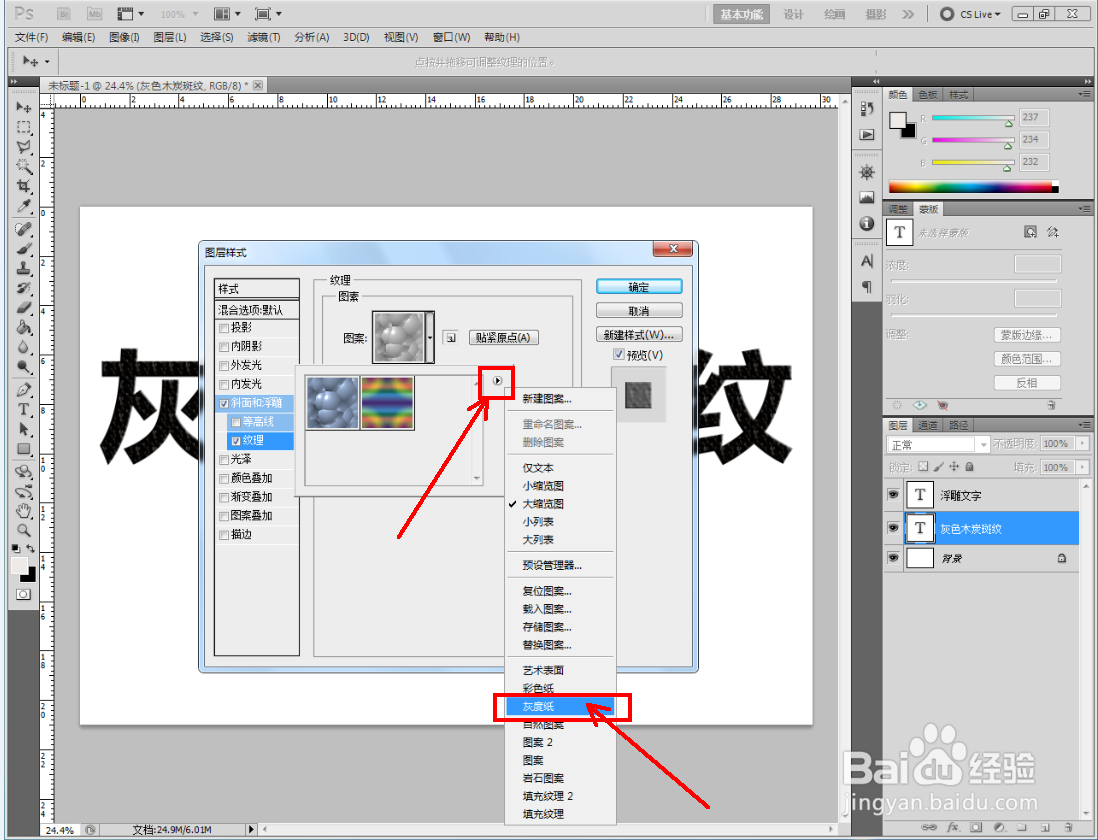The image size is (1098, 840).
Task: Select the Blur tool
Action: pyautogui.click(x=23, y=346)
